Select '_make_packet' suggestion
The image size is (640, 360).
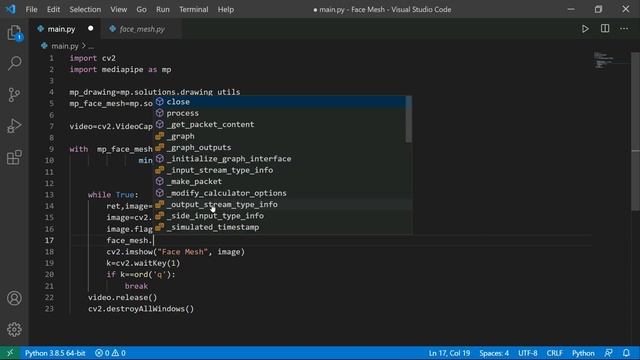click(x=280, y=182)
